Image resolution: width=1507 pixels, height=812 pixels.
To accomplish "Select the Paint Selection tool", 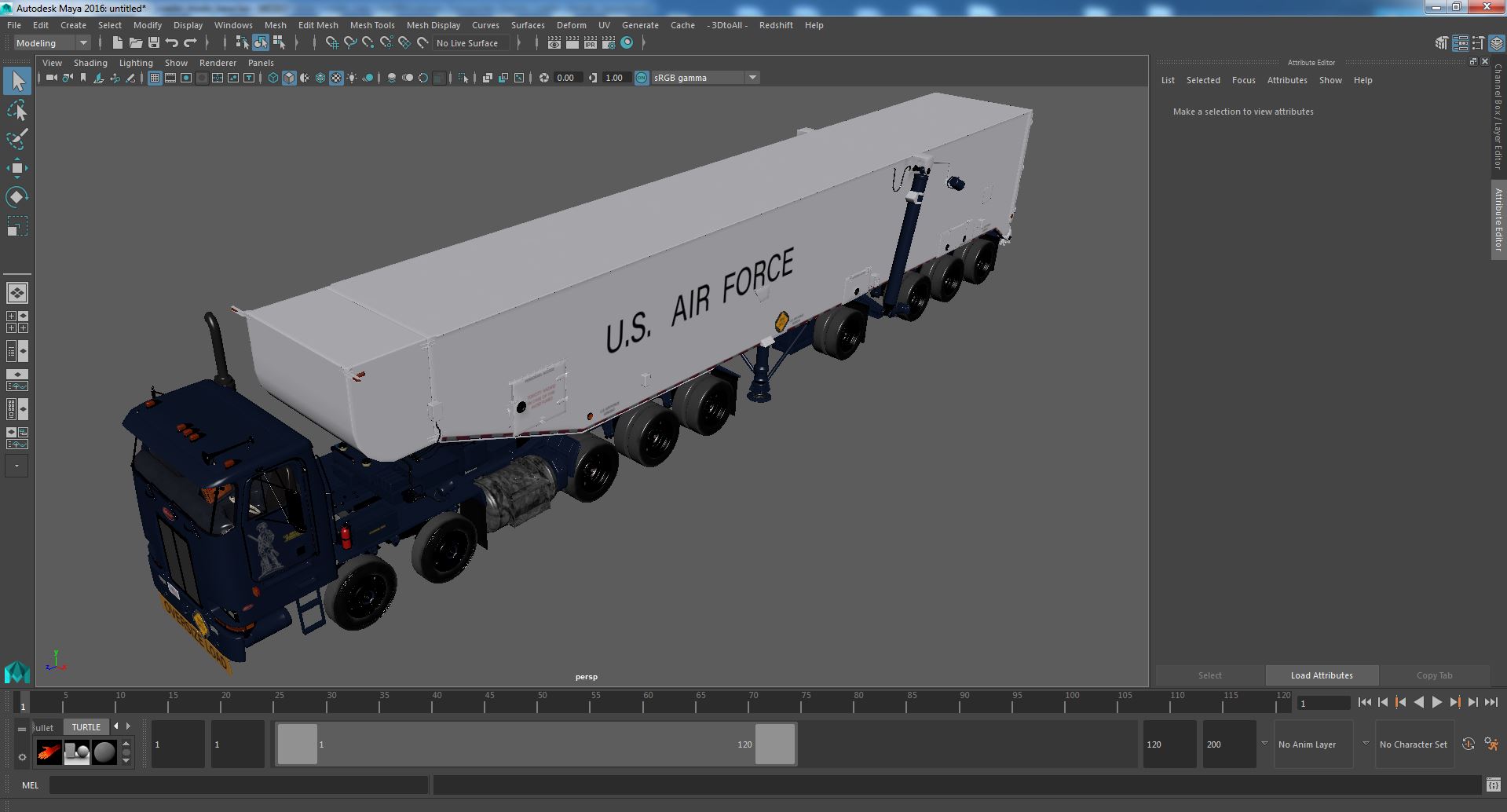I will coord(17,139).
